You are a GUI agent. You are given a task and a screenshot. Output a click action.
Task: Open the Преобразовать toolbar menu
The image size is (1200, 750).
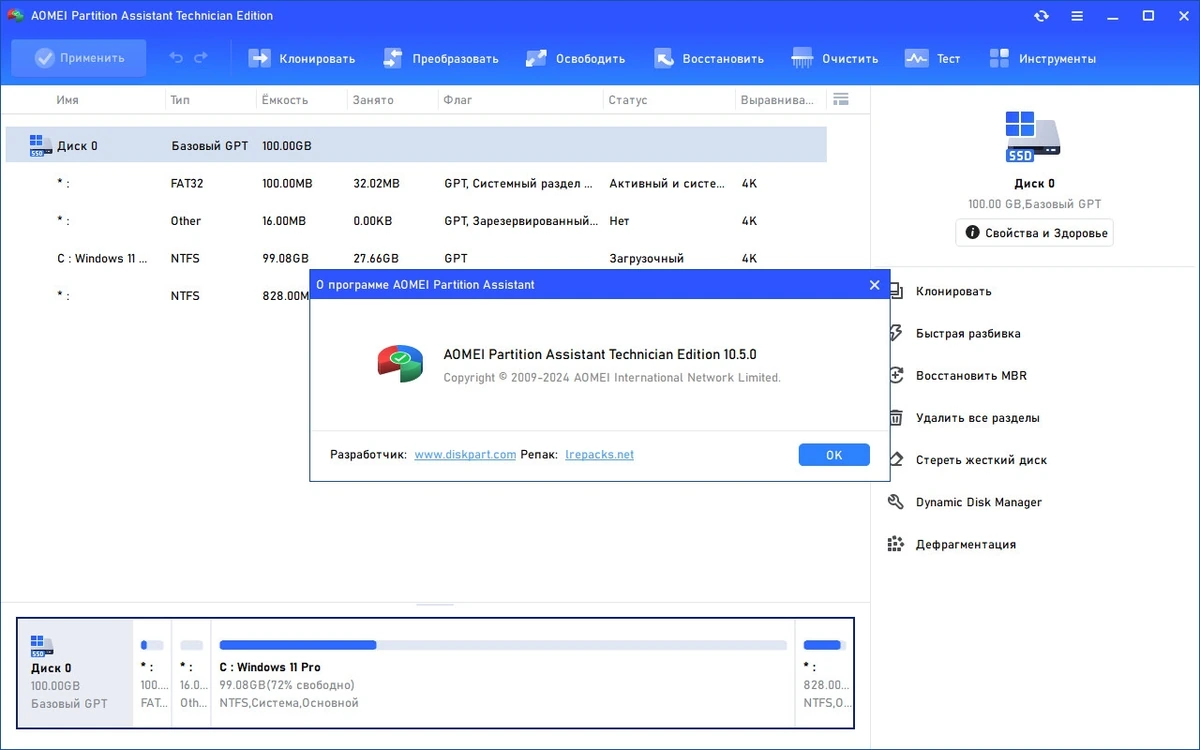point(441,58)
